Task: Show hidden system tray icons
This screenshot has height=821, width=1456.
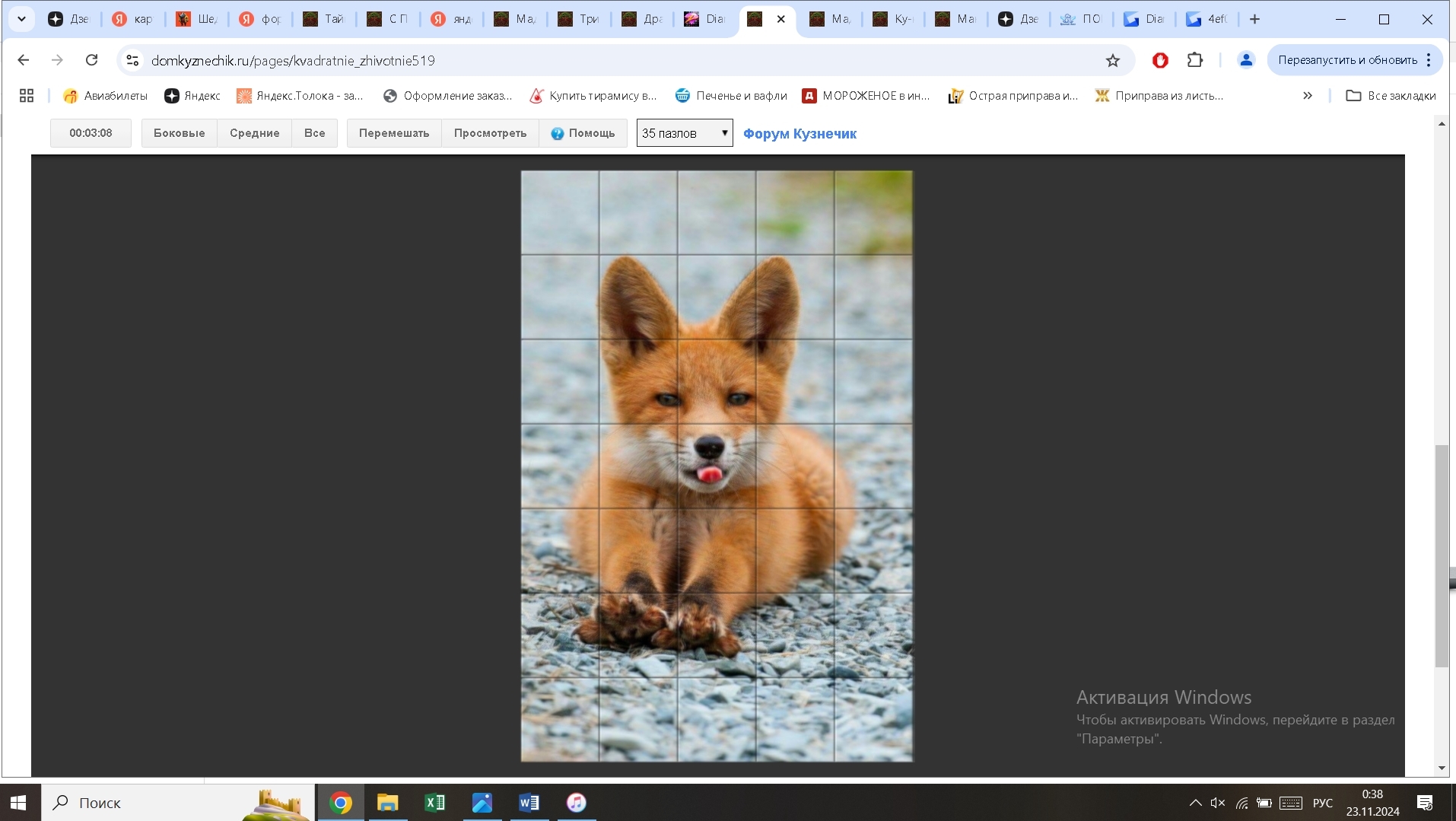Action: (x=1195, y=803)
